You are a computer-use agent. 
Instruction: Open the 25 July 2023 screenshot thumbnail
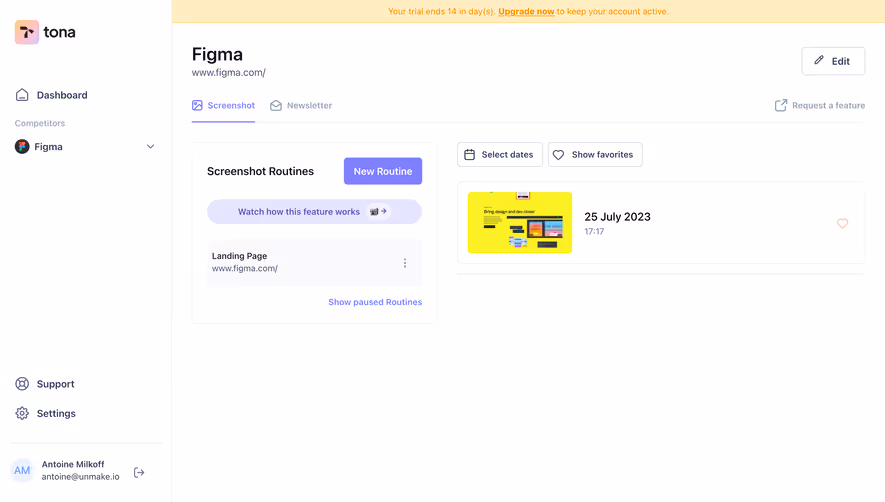[x=520, y=222]
